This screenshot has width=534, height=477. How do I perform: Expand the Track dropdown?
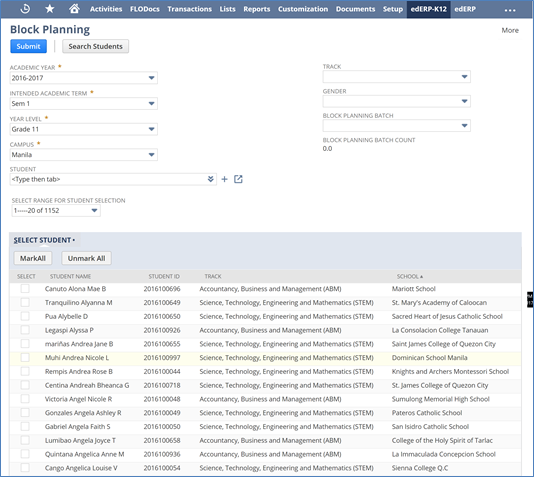[396, 77]
